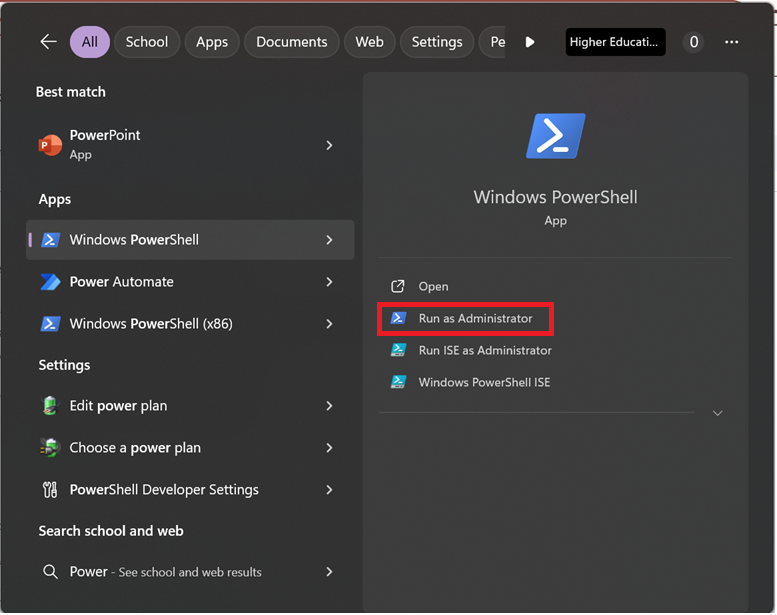Click the Run ISE as Administrator icon

398,350
